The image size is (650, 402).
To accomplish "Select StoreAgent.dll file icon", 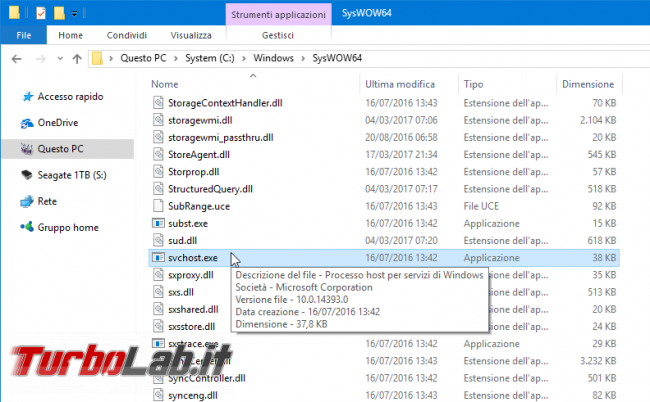I will [x=158, y=155].
